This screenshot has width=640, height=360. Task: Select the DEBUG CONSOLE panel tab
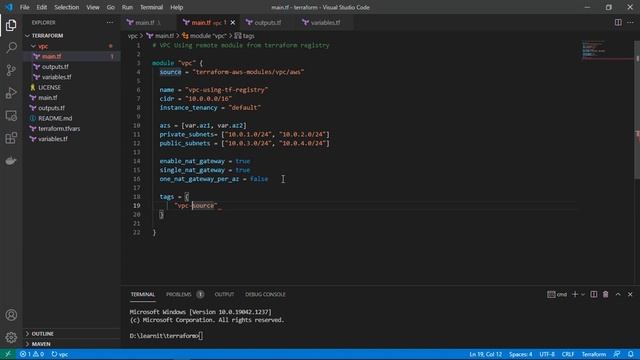point(265,294)
